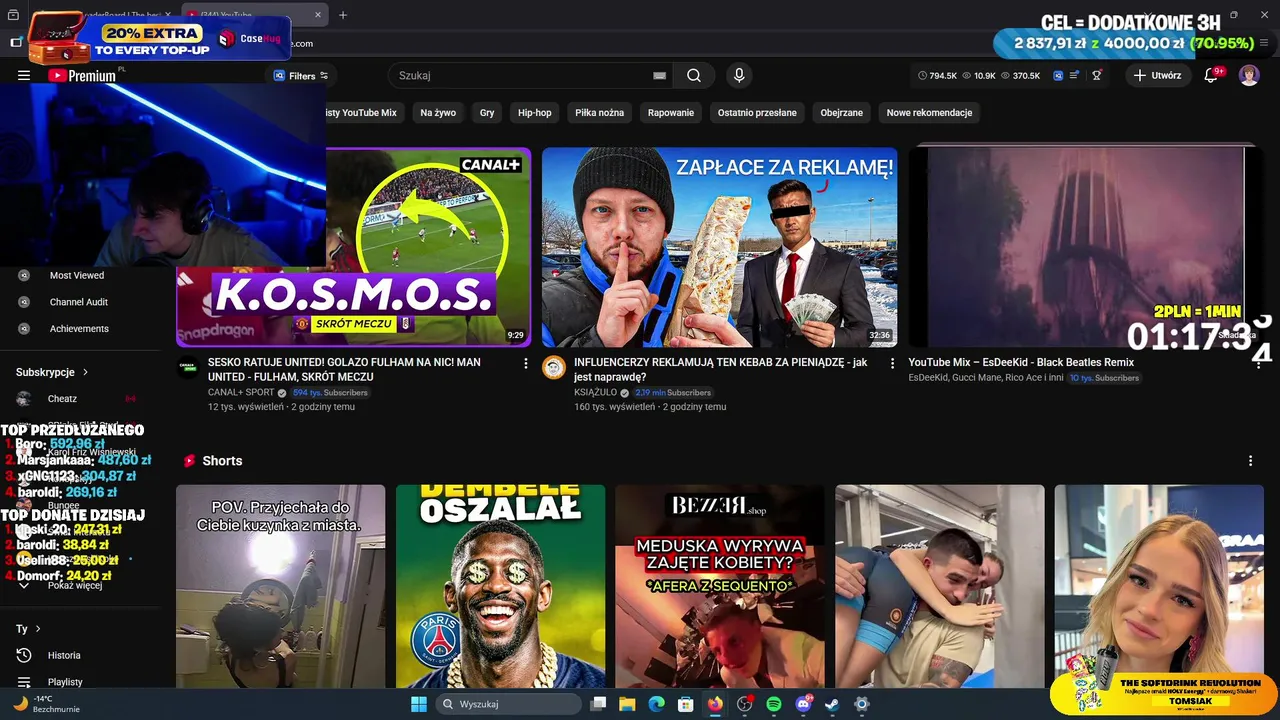Select the Obejrzane filter chip
The height and width of the screenshot is (720, 1280).
click(841, 113)
